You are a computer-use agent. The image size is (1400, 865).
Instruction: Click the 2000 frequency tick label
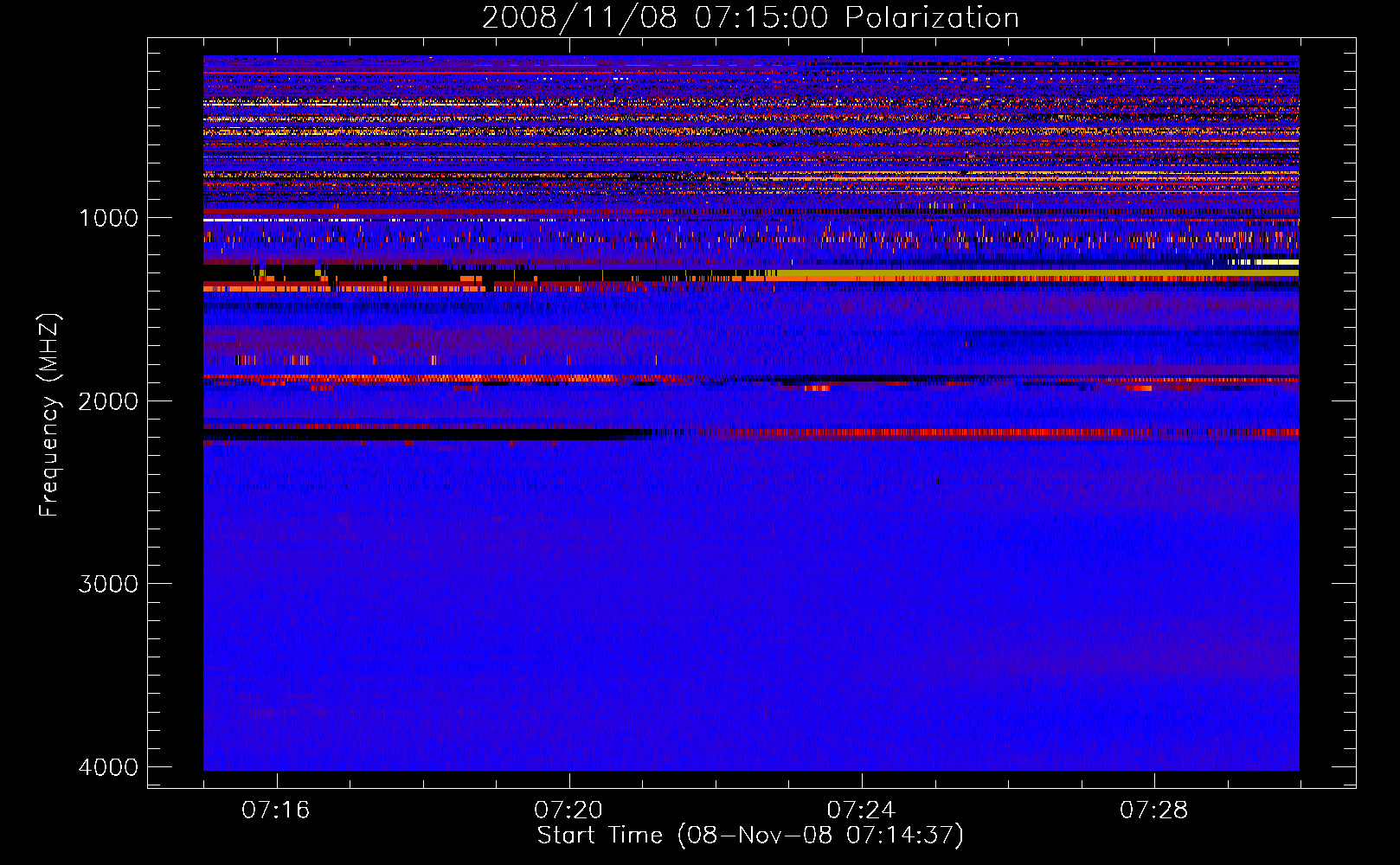108,401
